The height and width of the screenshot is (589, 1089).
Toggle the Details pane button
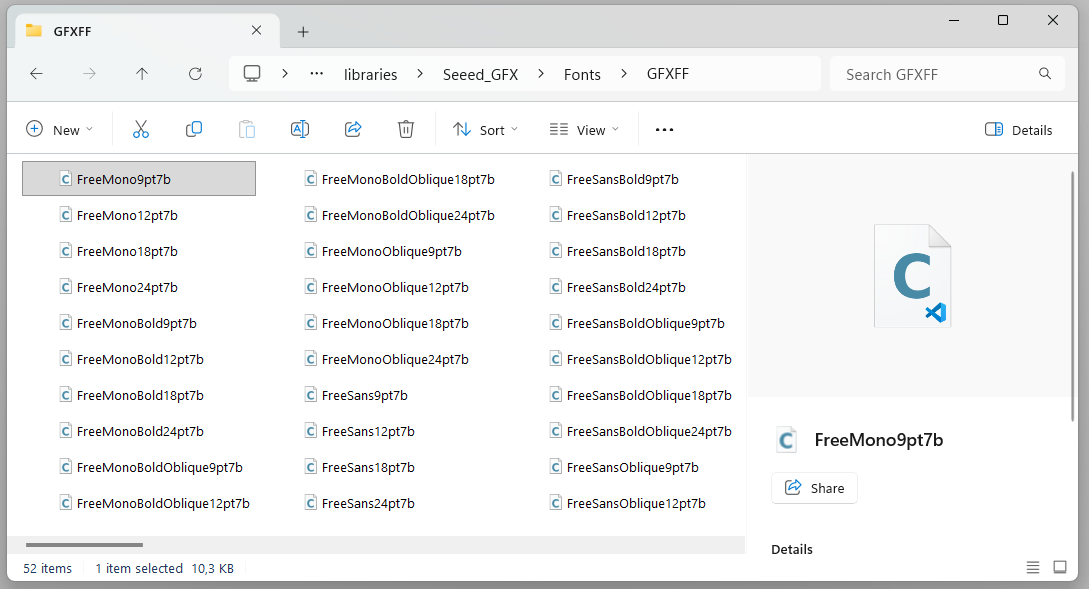pos(1018,130)
